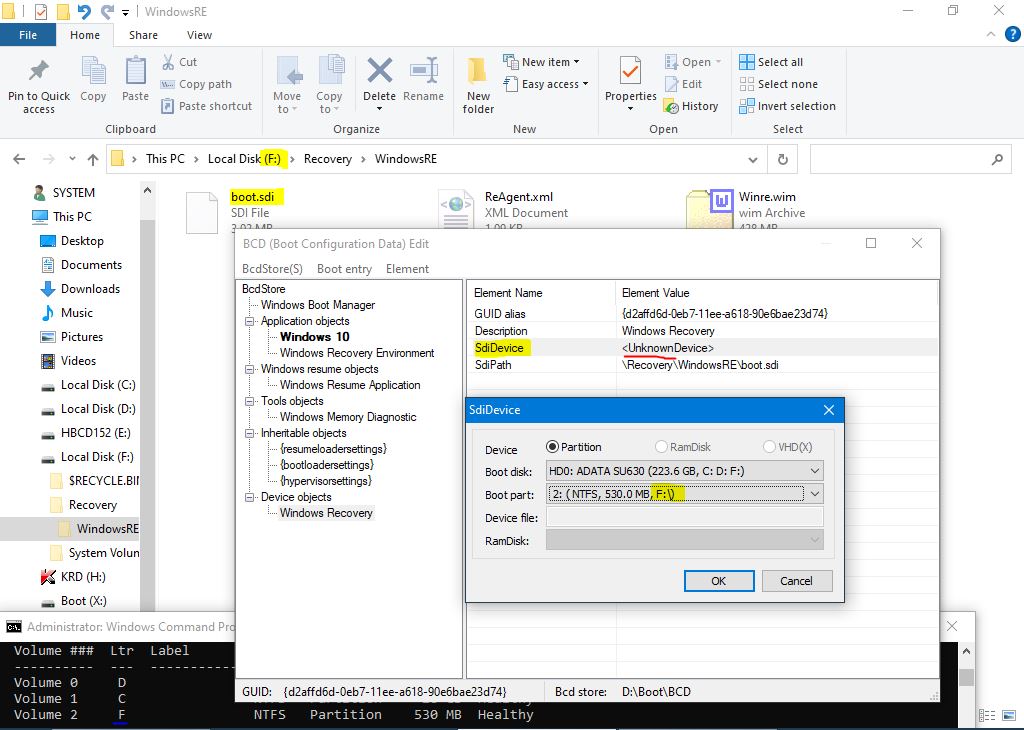
Task: Click the Device file input field
Action: (x=684, y=517)
